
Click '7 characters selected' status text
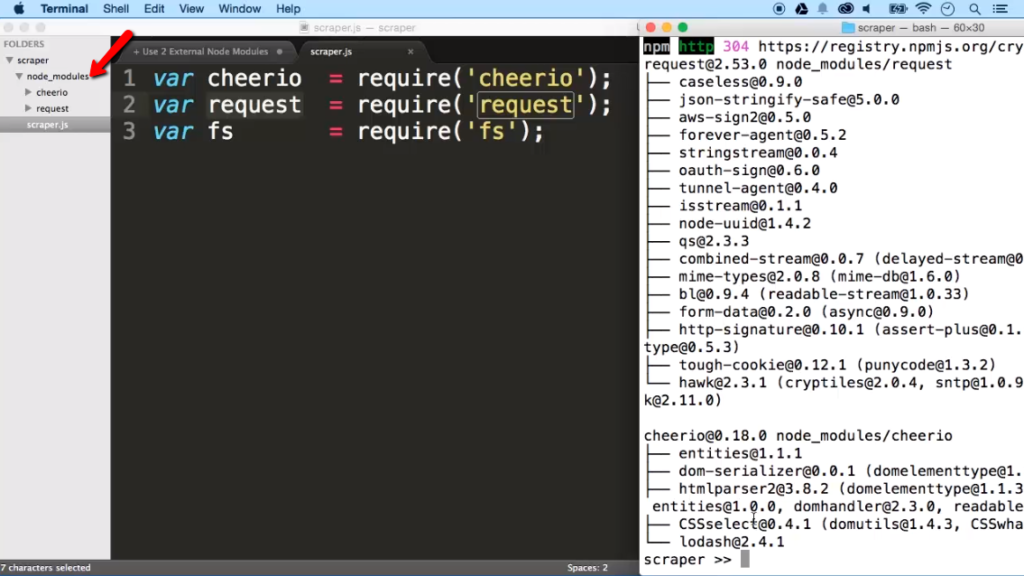coord(46,568)
